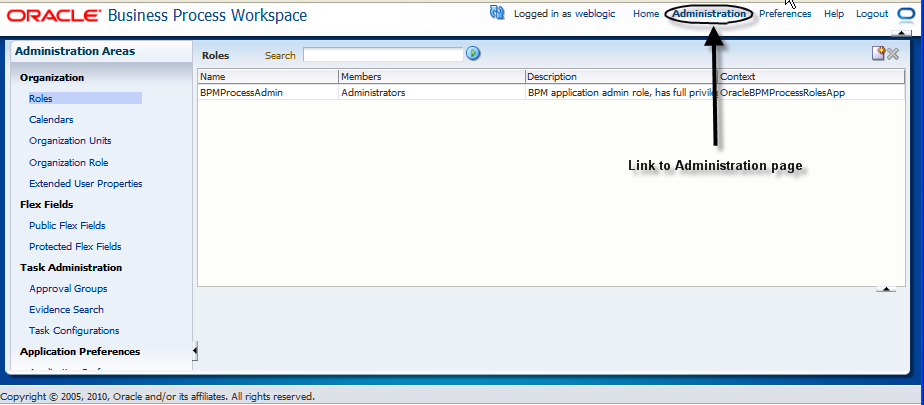Log out of the workspace
The width and height of the screenshot is (924, 405).
pos(872,14)
